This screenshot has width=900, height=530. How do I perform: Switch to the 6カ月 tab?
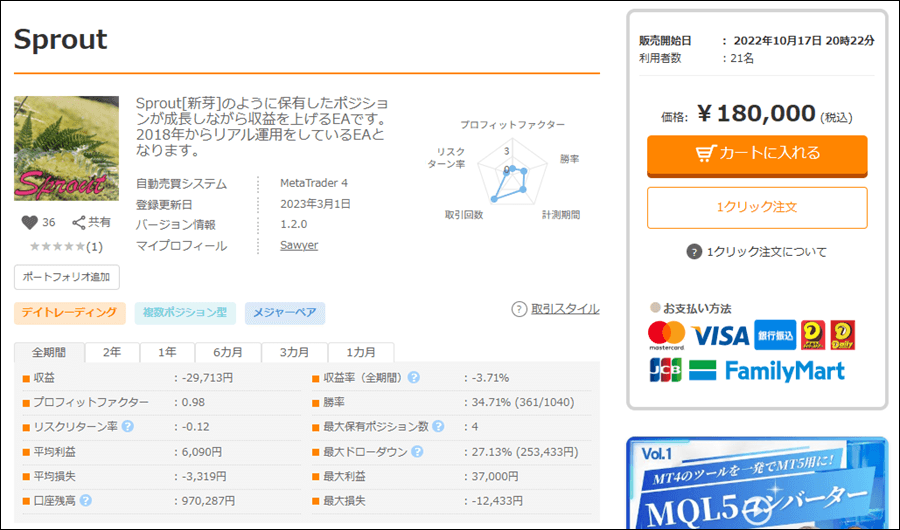coord(227,353)
